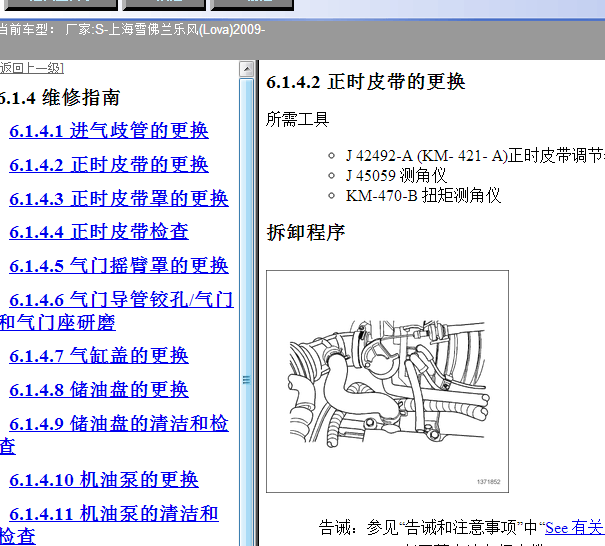Image resolution: width=605 pixels, height=546 pixels.
Task: Go to 6.1.4.5 气门摇臂罩的更换
Action: [x=119, y=266]
